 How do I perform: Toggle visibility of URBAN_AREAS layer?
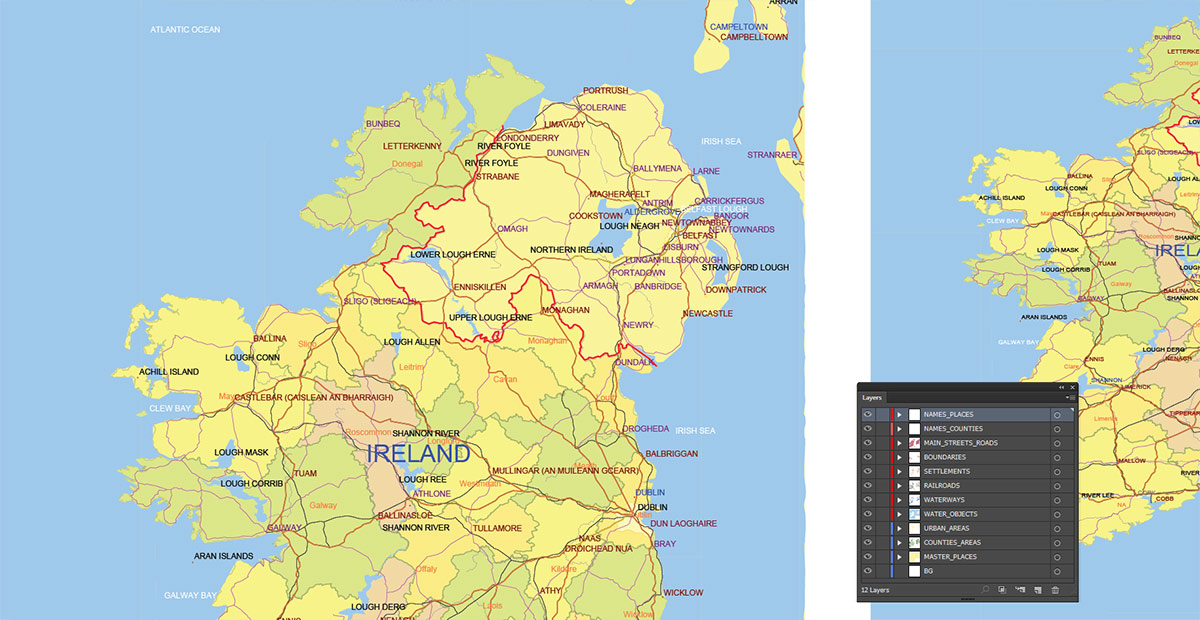click(x=868, y=528)
